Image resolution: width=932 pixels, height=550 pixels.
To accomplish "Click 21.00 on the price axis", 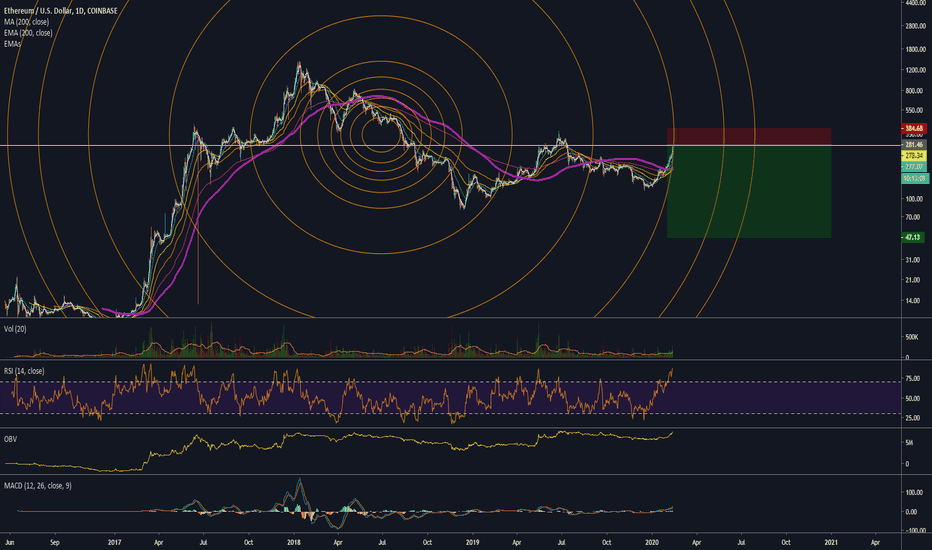I will tap(913, 280).
